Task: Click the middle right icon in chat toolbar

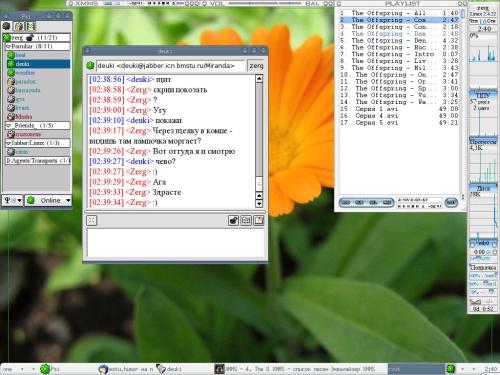Action: pos(246,220)
